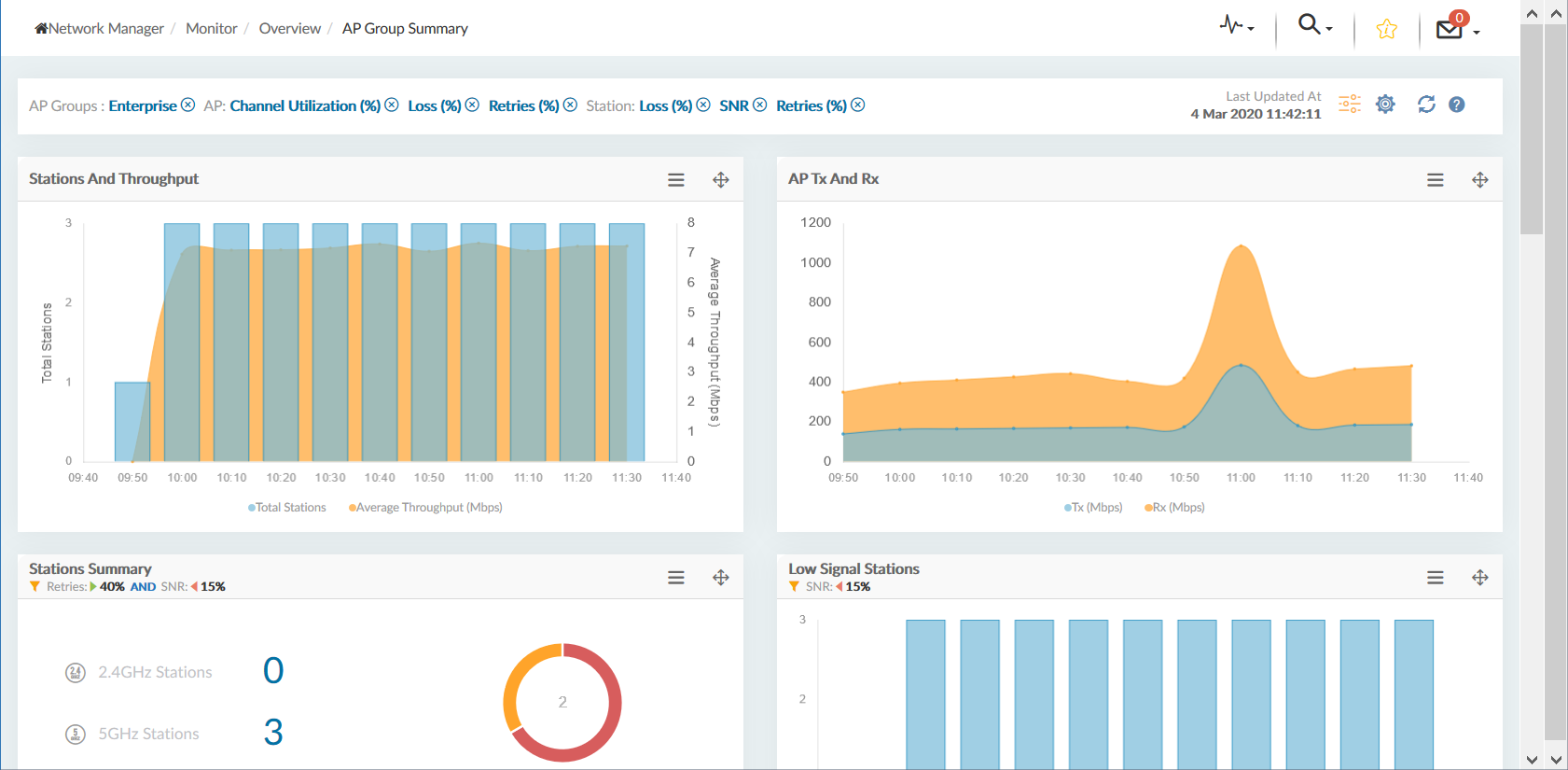
Task: Expand the search dropdown in header
Action: (1314, 26)
